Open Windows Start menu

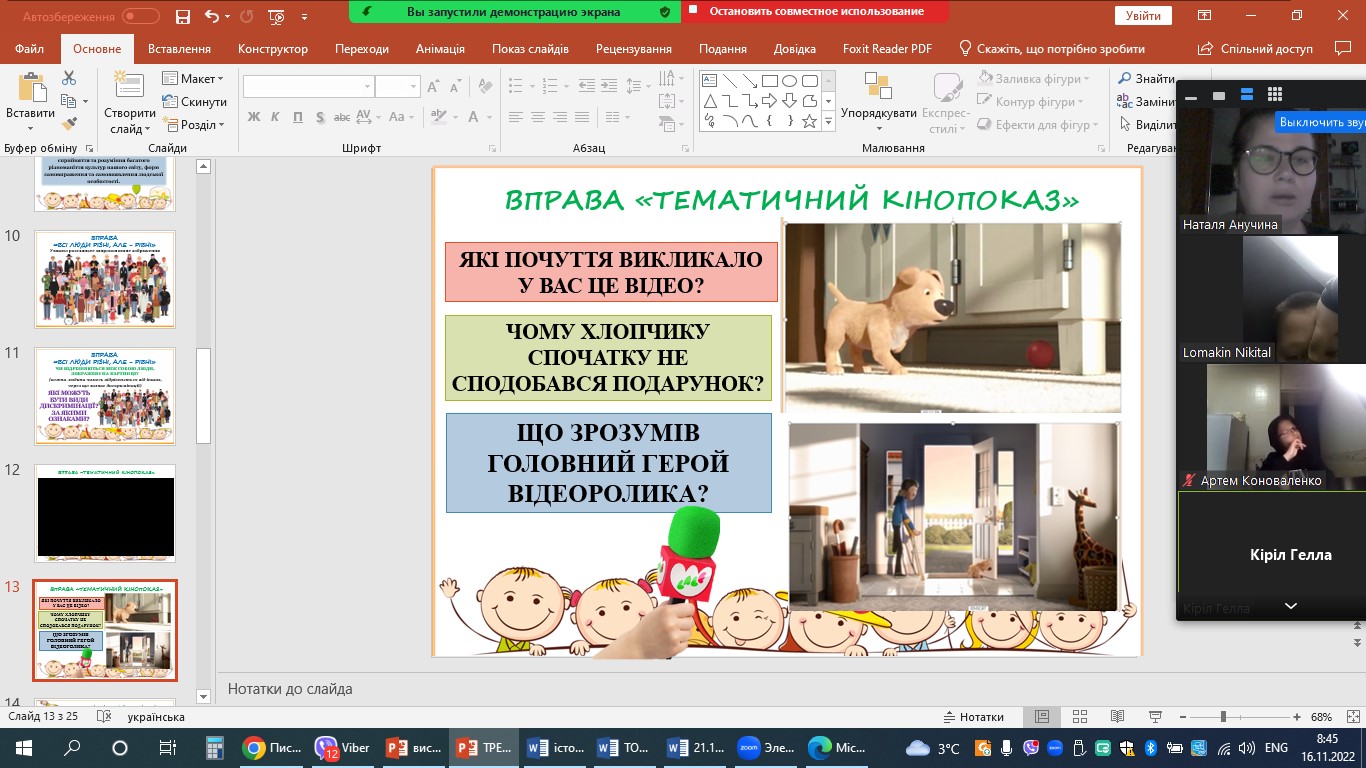click(24, 748)
